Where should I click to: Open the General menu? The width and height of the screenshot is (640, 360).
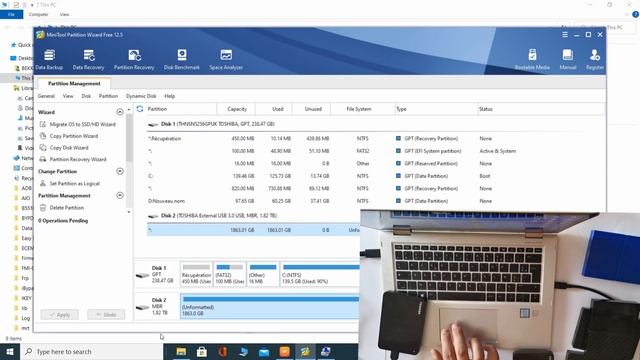[46, 96]
